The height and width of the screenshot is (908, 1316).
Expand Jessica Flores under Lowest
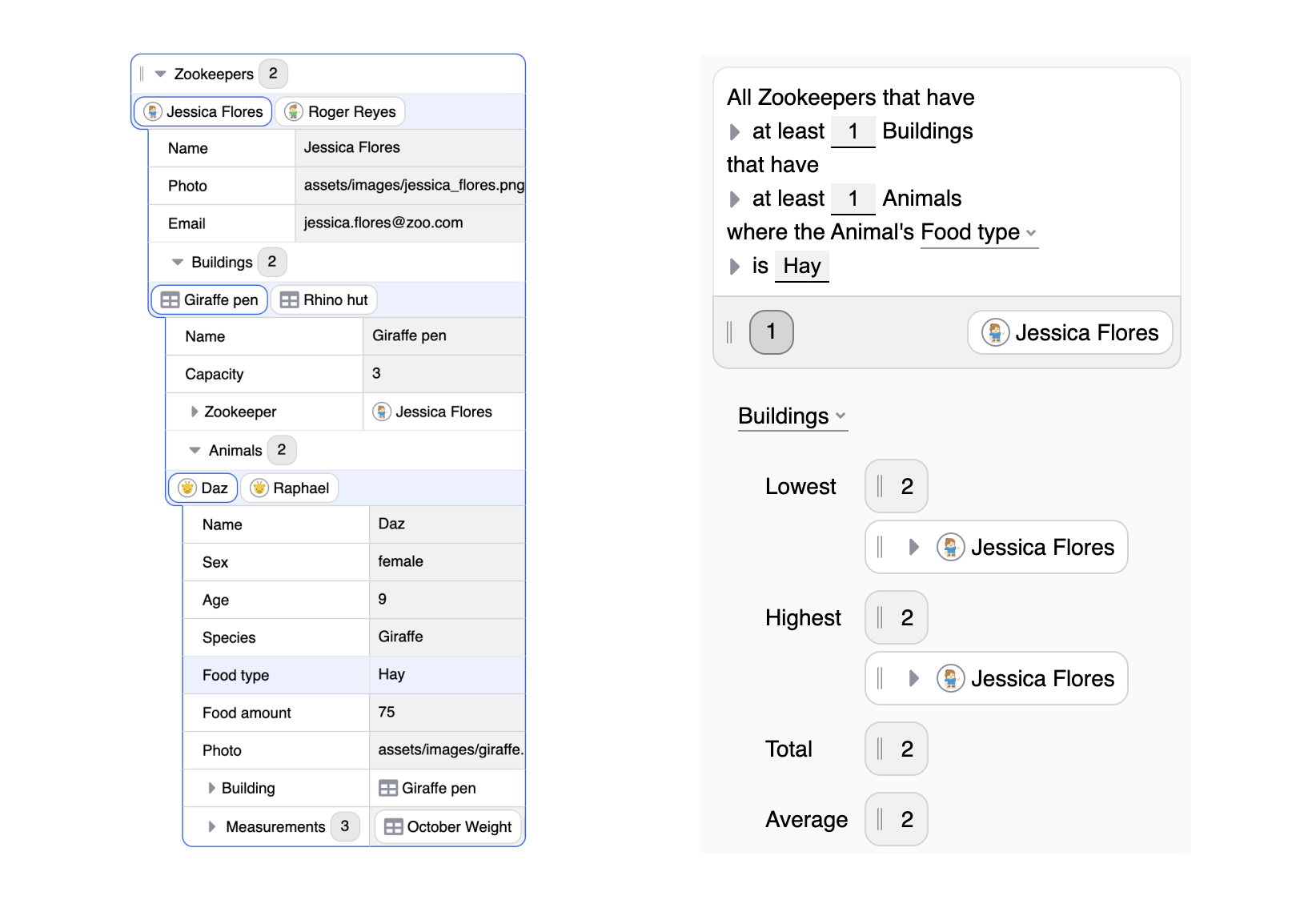913,548
